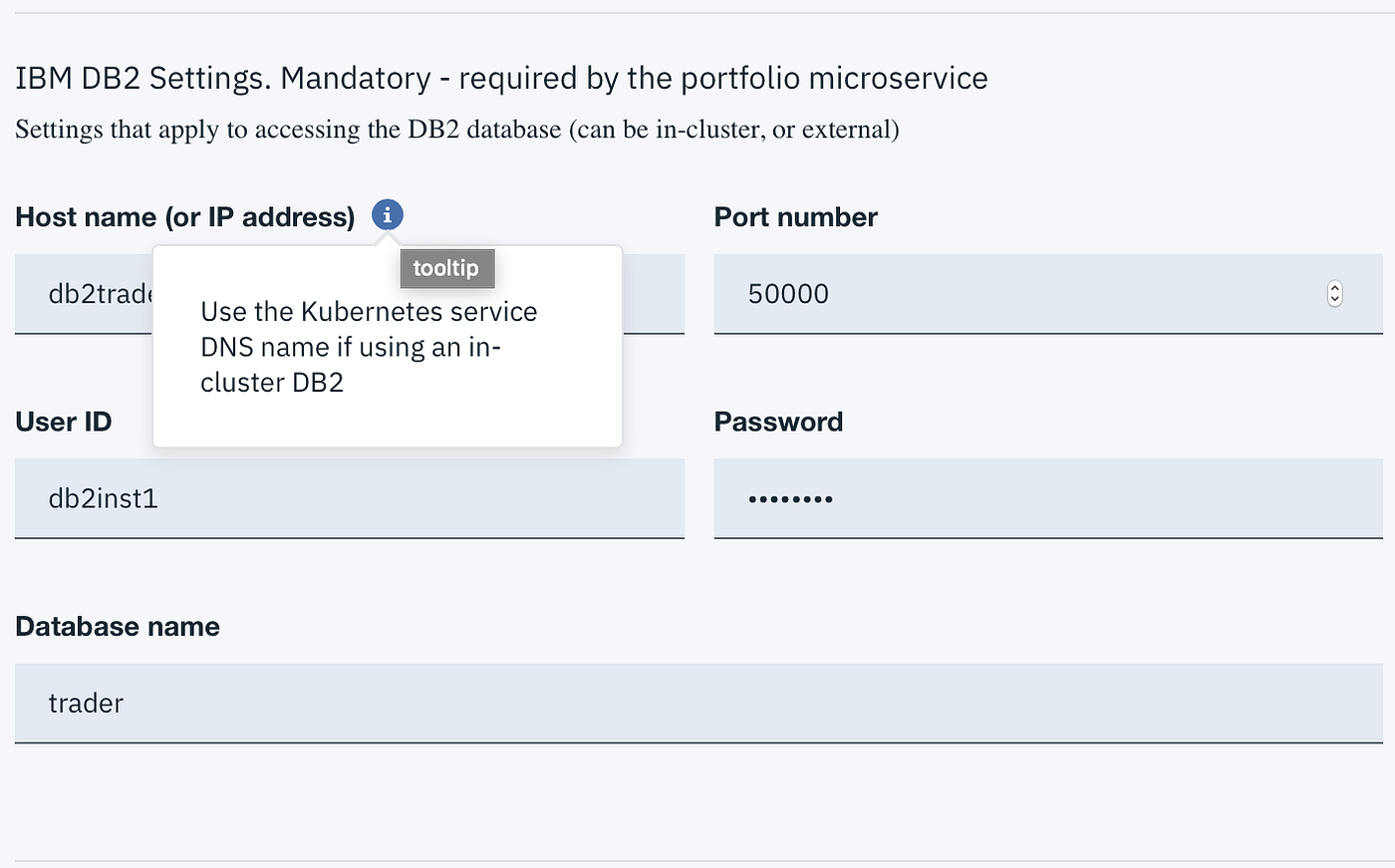
Task: Click the 'Password' label text
Action: click(x=778, y=422)
